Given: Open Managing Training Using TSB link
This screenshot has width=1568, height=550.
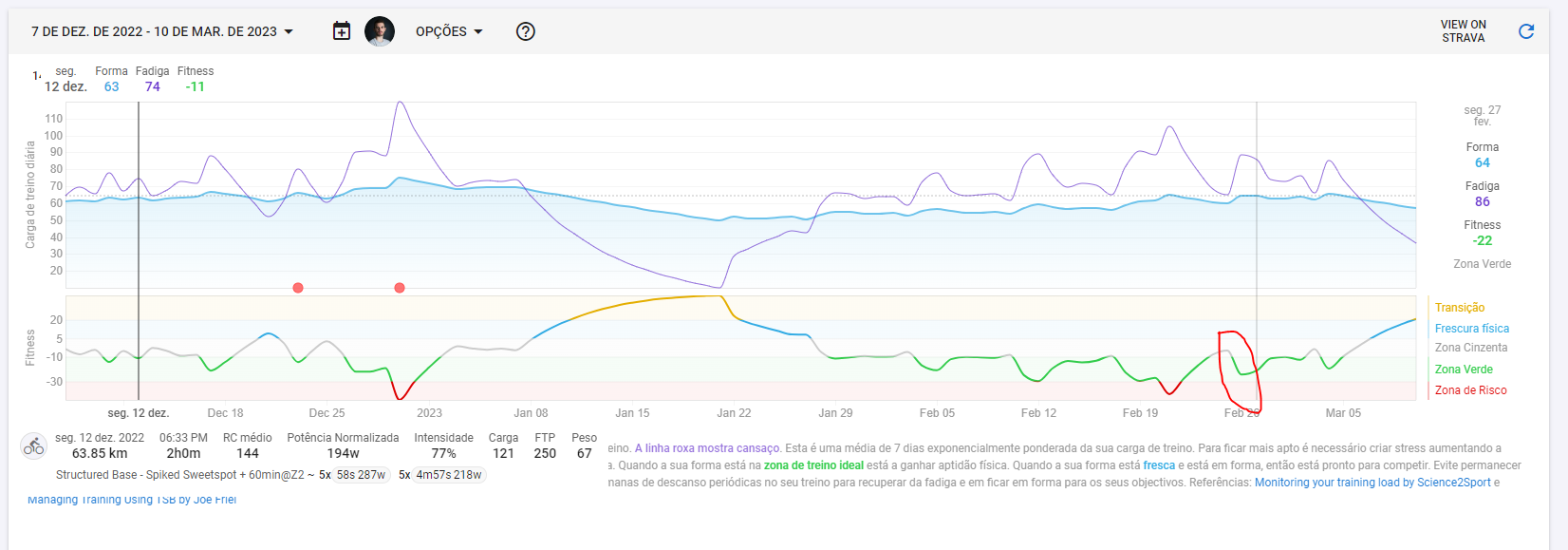Looking at the screenshot, I should pos(132,500).
